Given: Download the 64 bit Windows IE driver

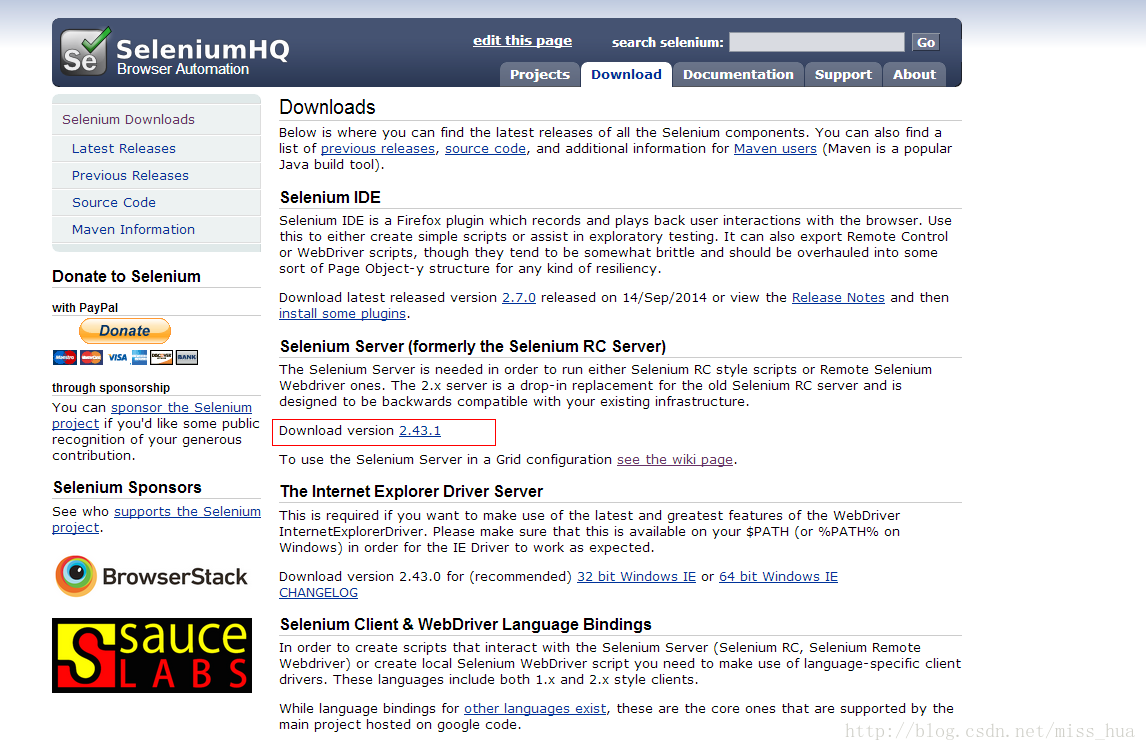Looking at the screenshot, I should pyautogui.click(x=778, y=576).
